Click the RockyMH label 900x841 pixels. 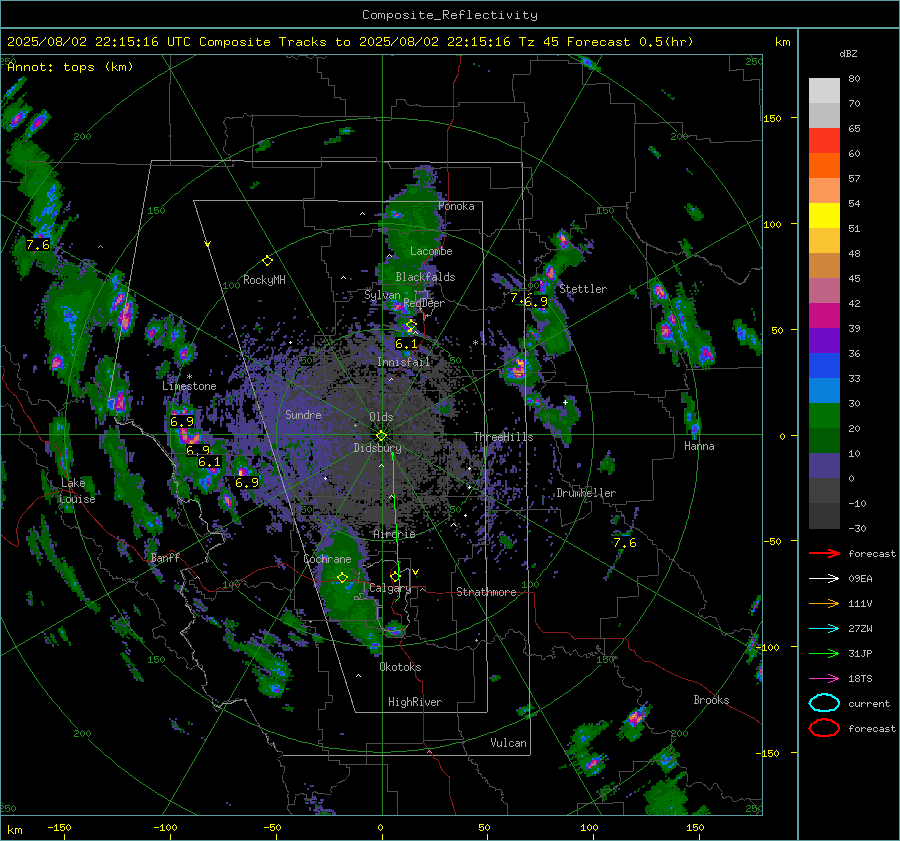pos(264,280)
